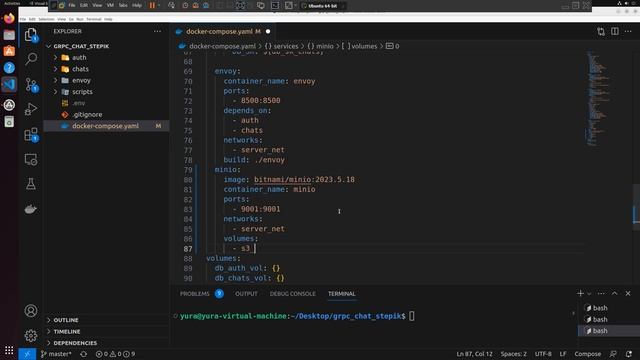Viewport: 640px width, 360px height.
Task: Open the Run and Debug view
Action: click(31, 109)
